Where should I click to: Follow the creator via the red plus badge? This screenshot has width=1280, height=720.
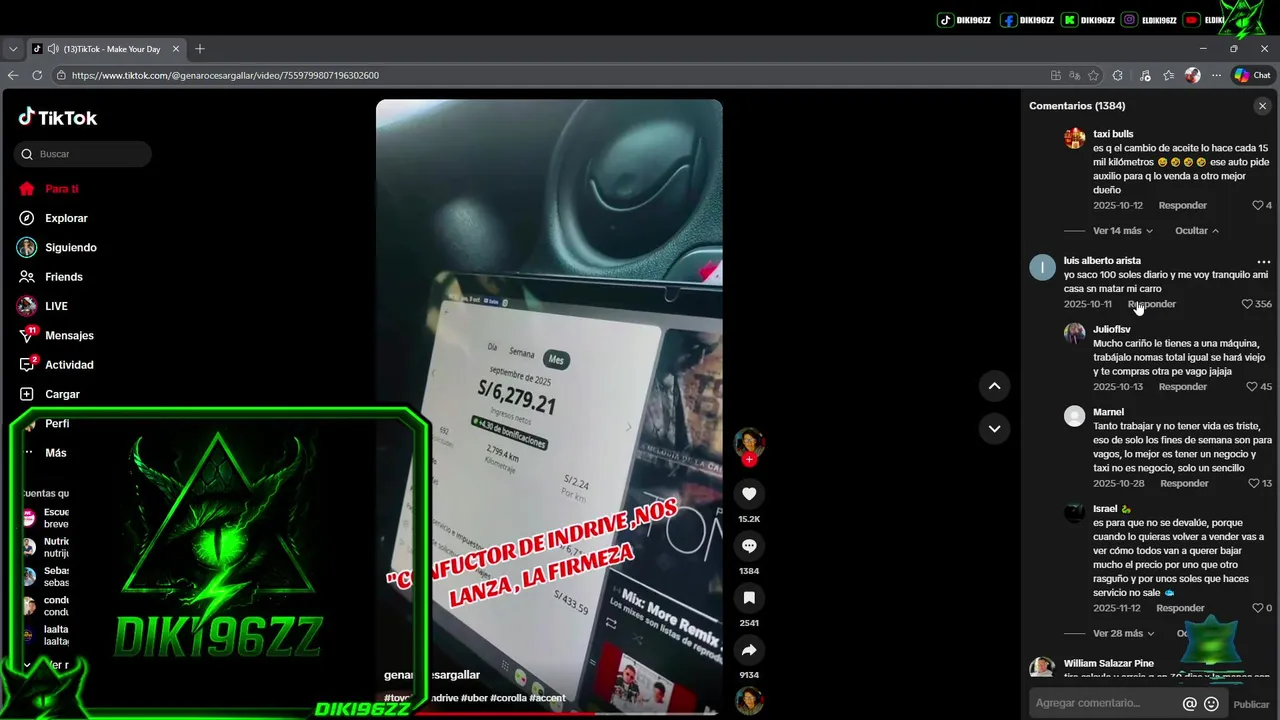click(749, 460)
